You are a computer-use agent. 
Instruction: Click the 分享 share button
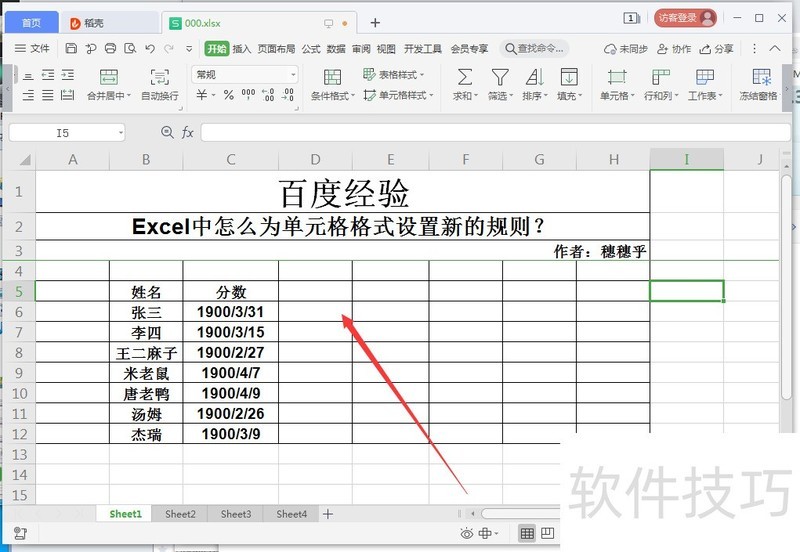716,48
